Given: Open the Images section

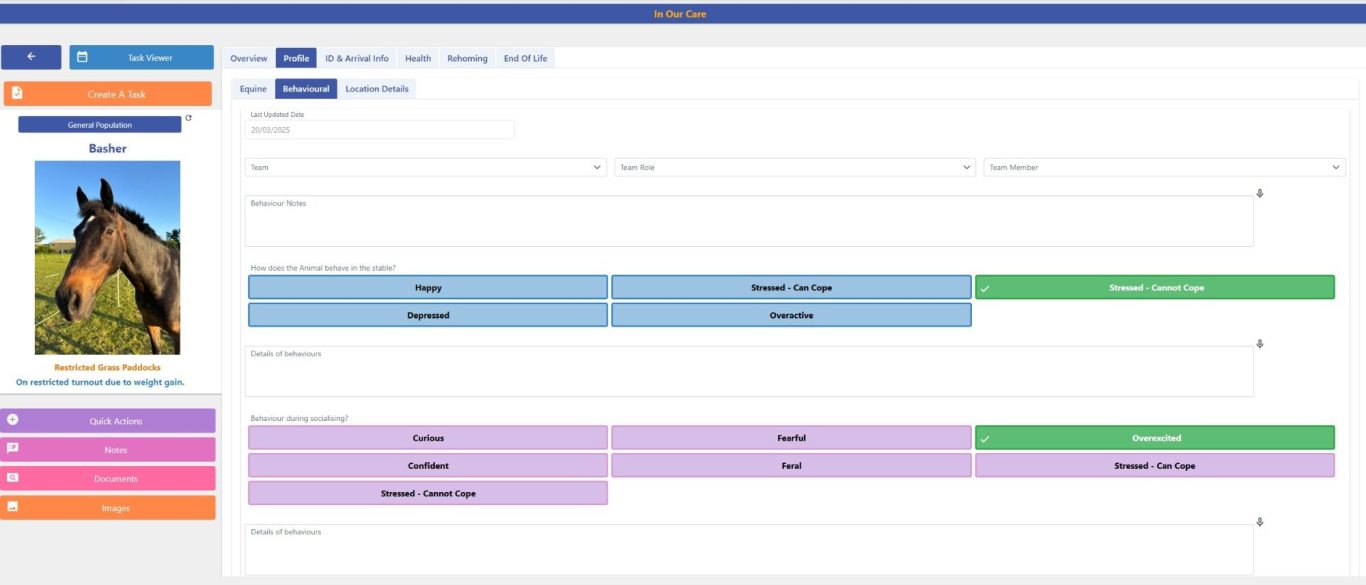Looking at the screenshot, I should (x=108, y=508).
